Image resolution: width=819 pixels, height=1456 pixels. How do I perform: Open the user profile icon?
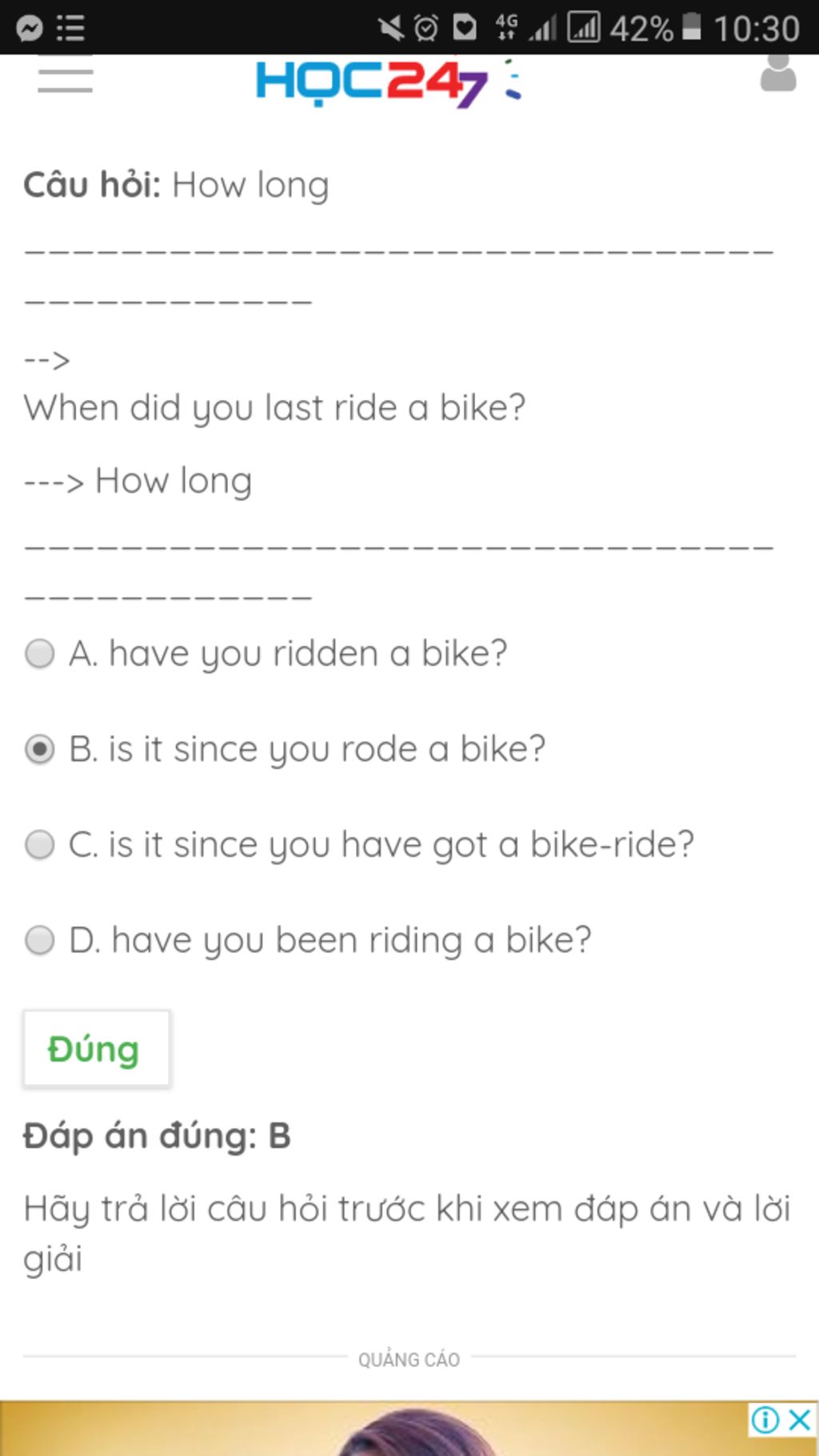tap(777, 72)
